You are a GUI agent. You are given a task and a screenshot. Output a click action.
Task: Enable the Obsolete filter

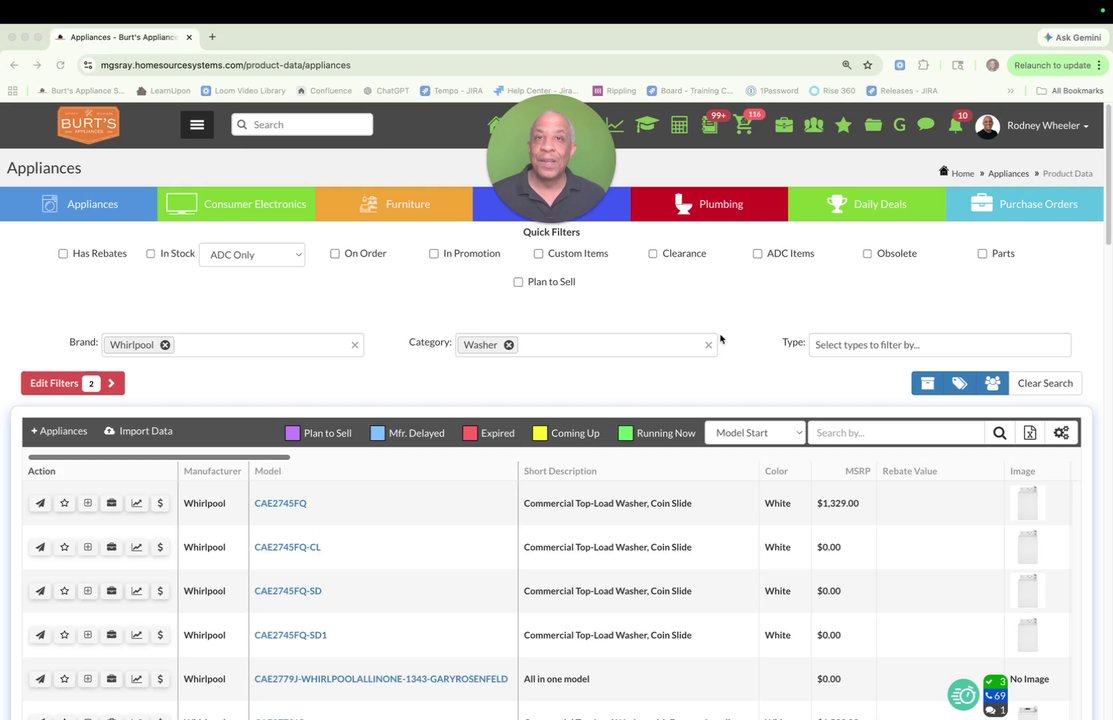tap(867, 253)
